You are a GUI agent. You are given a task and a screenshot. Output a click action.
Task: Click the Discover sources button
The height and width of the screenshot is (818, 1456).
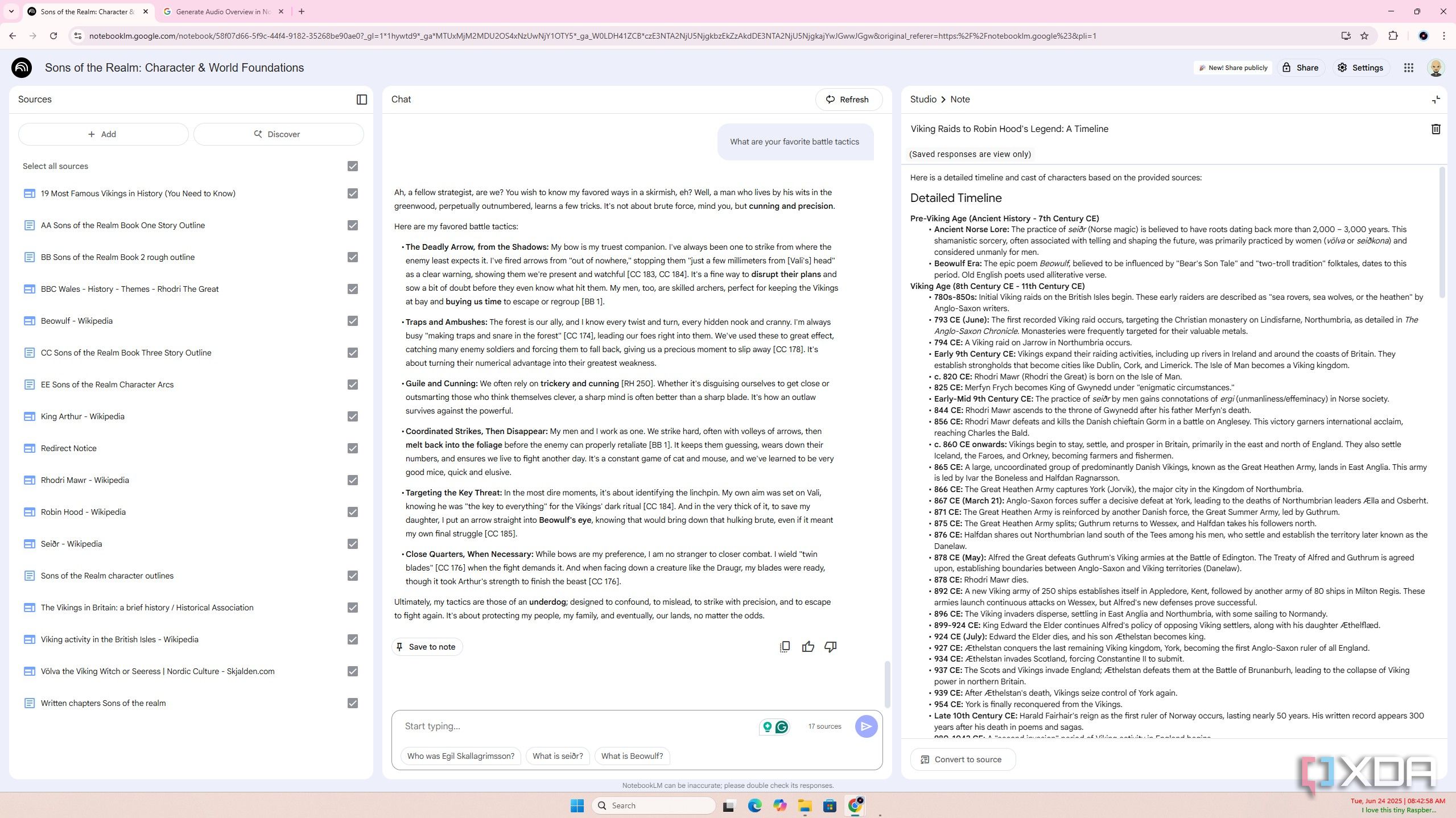(278, 134)
